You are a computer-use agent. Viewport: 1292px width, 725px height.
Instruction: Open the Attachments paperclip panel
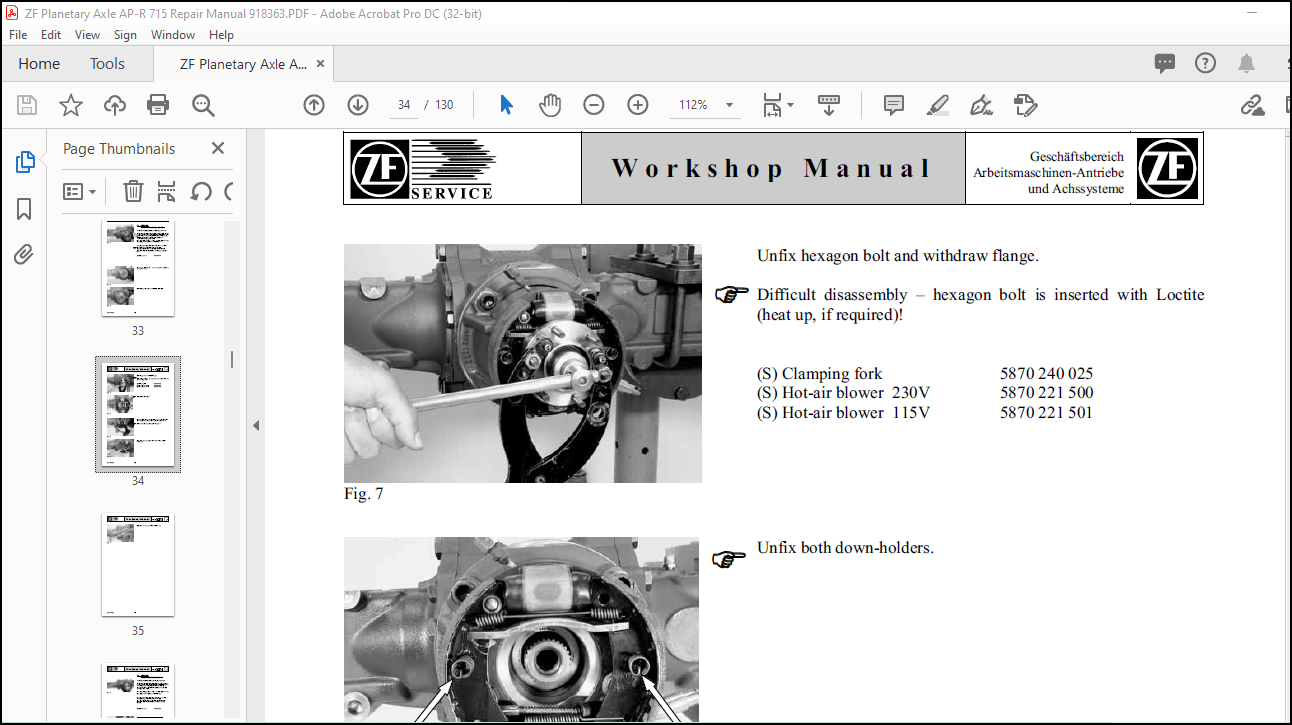[24, 255]
